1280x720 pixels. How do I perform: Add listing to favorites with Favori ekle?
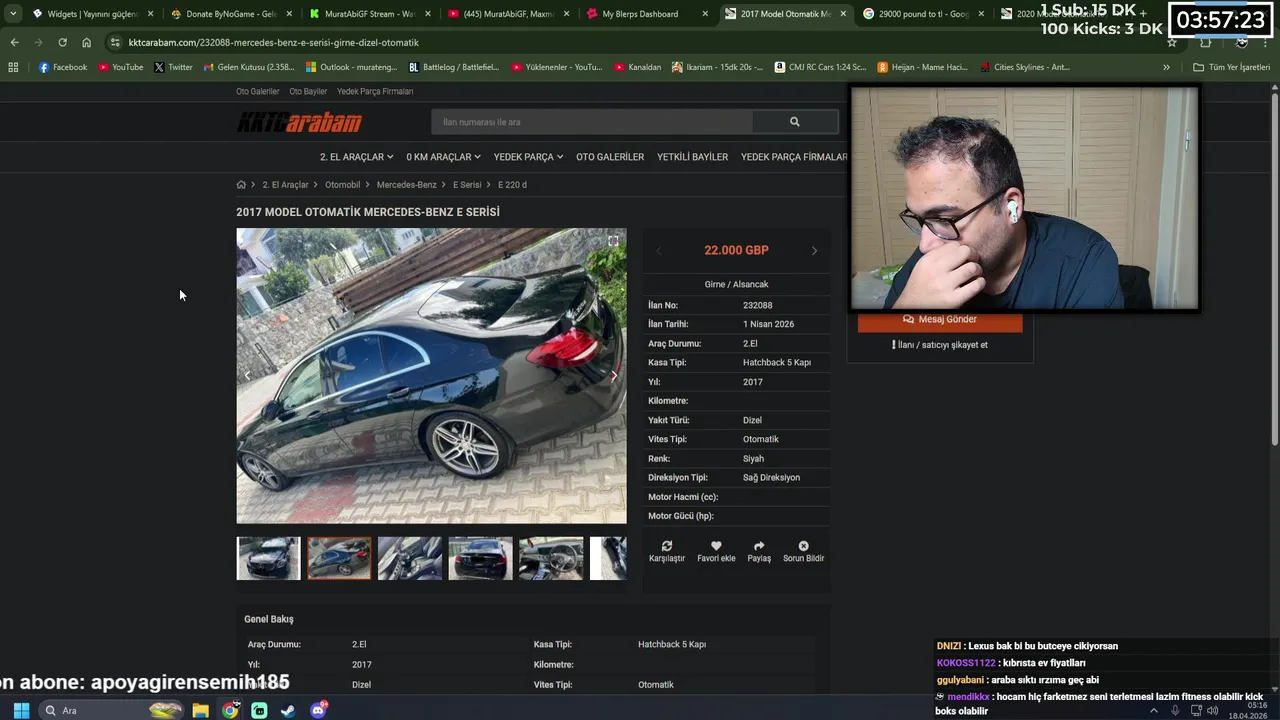[716, 552]
